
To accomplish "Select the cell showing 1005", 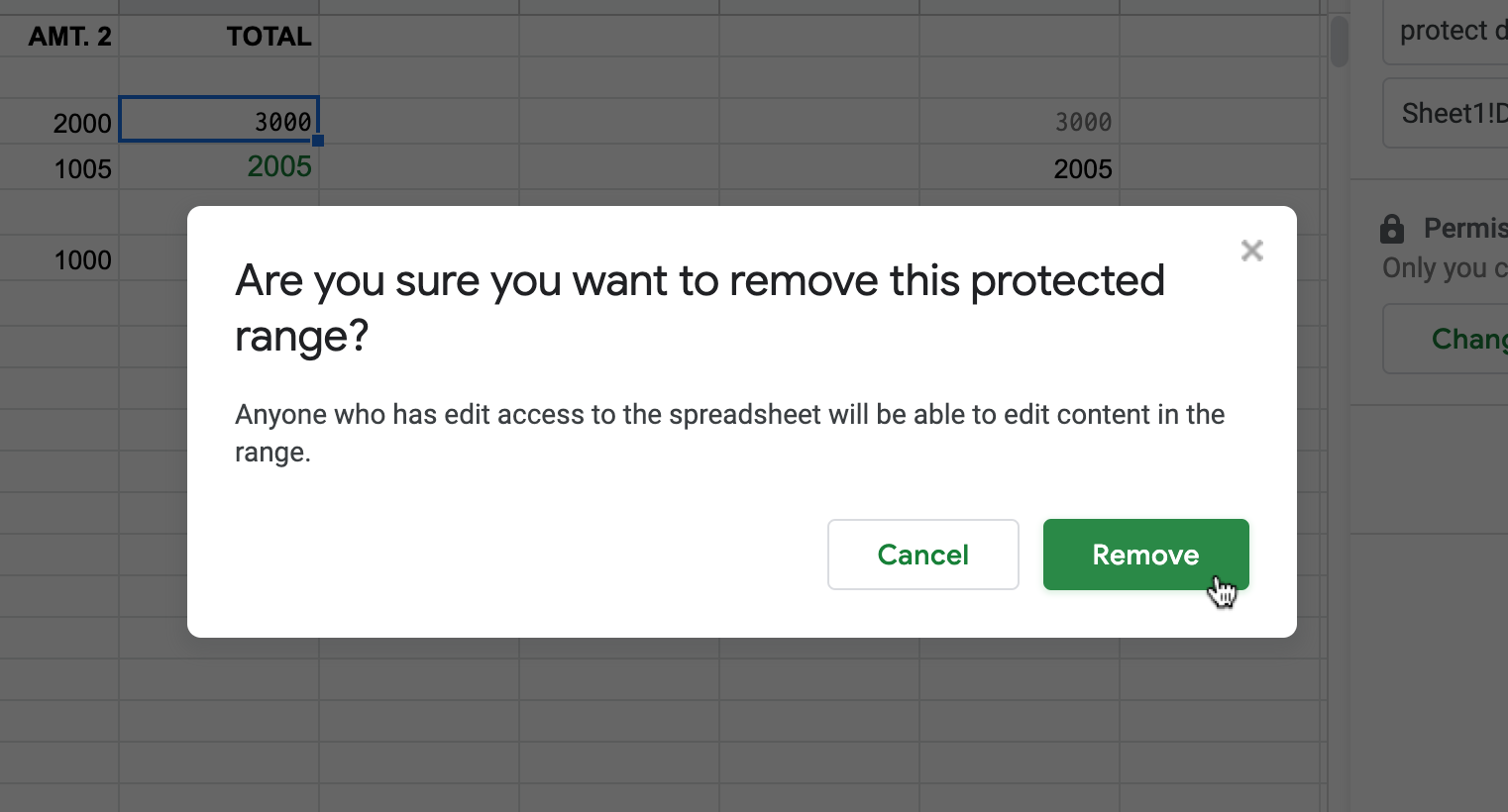I will point(59,168).
